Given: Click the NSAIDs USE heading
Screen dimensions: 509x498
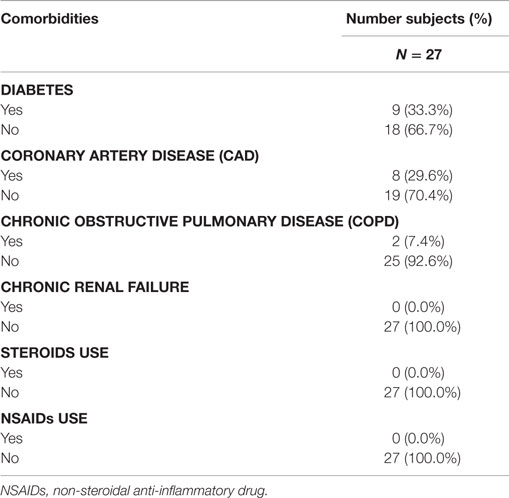Looking at the screenshot, I should (x=44, y=418).
